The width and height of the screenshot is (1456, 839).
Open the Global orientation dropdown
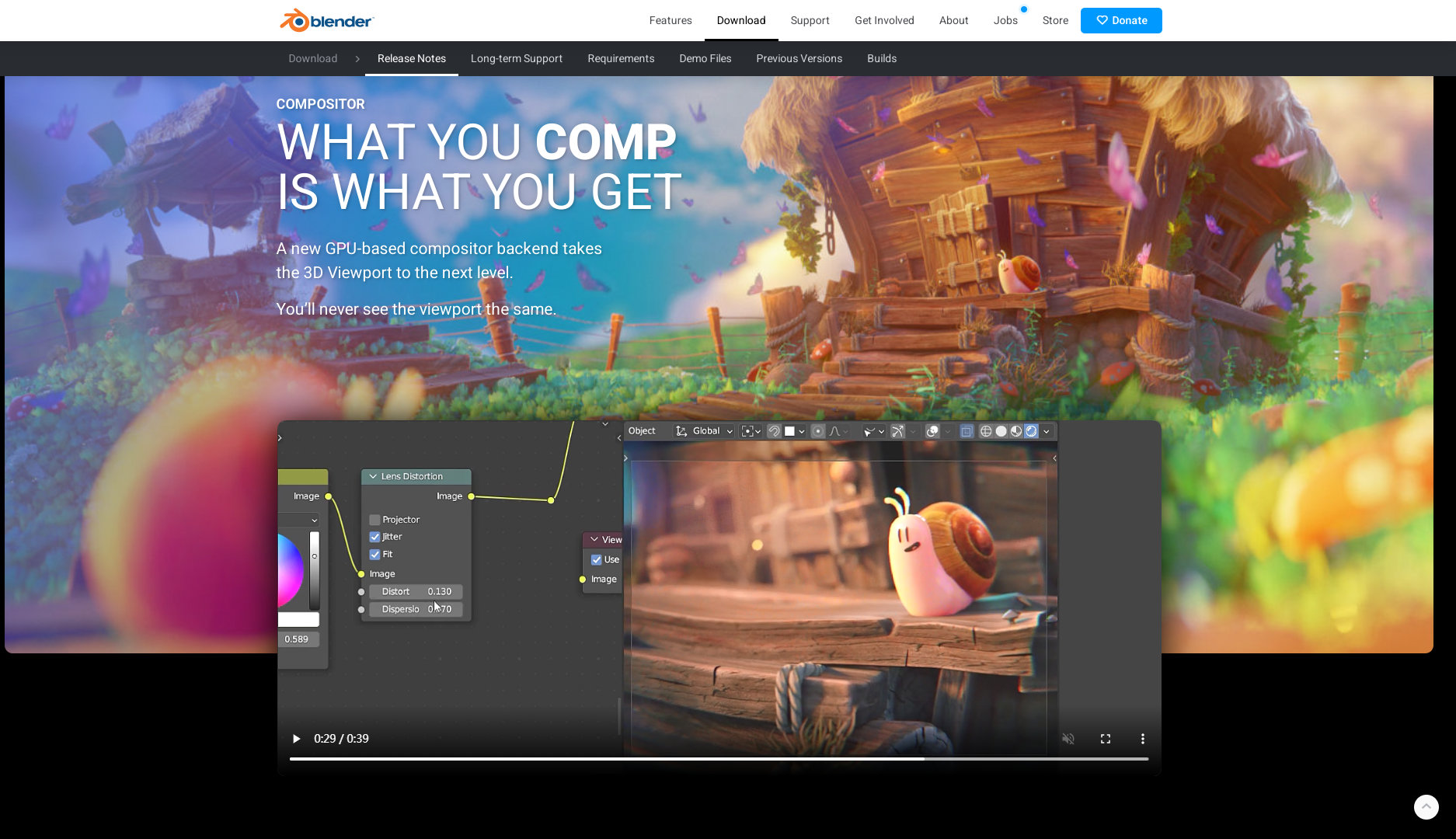coord(705,431)
